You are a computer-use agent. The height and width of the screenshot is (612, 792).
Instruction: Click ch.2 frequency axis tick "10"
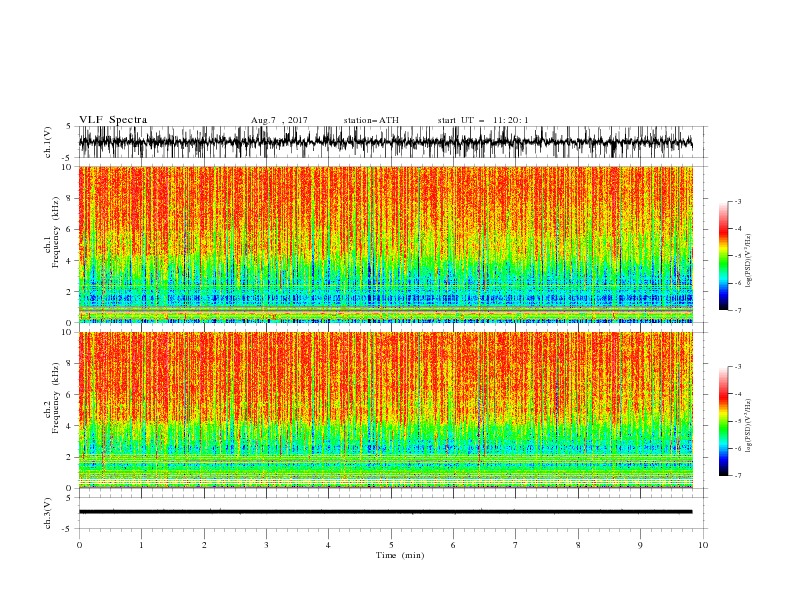click(x=67, y=332)
